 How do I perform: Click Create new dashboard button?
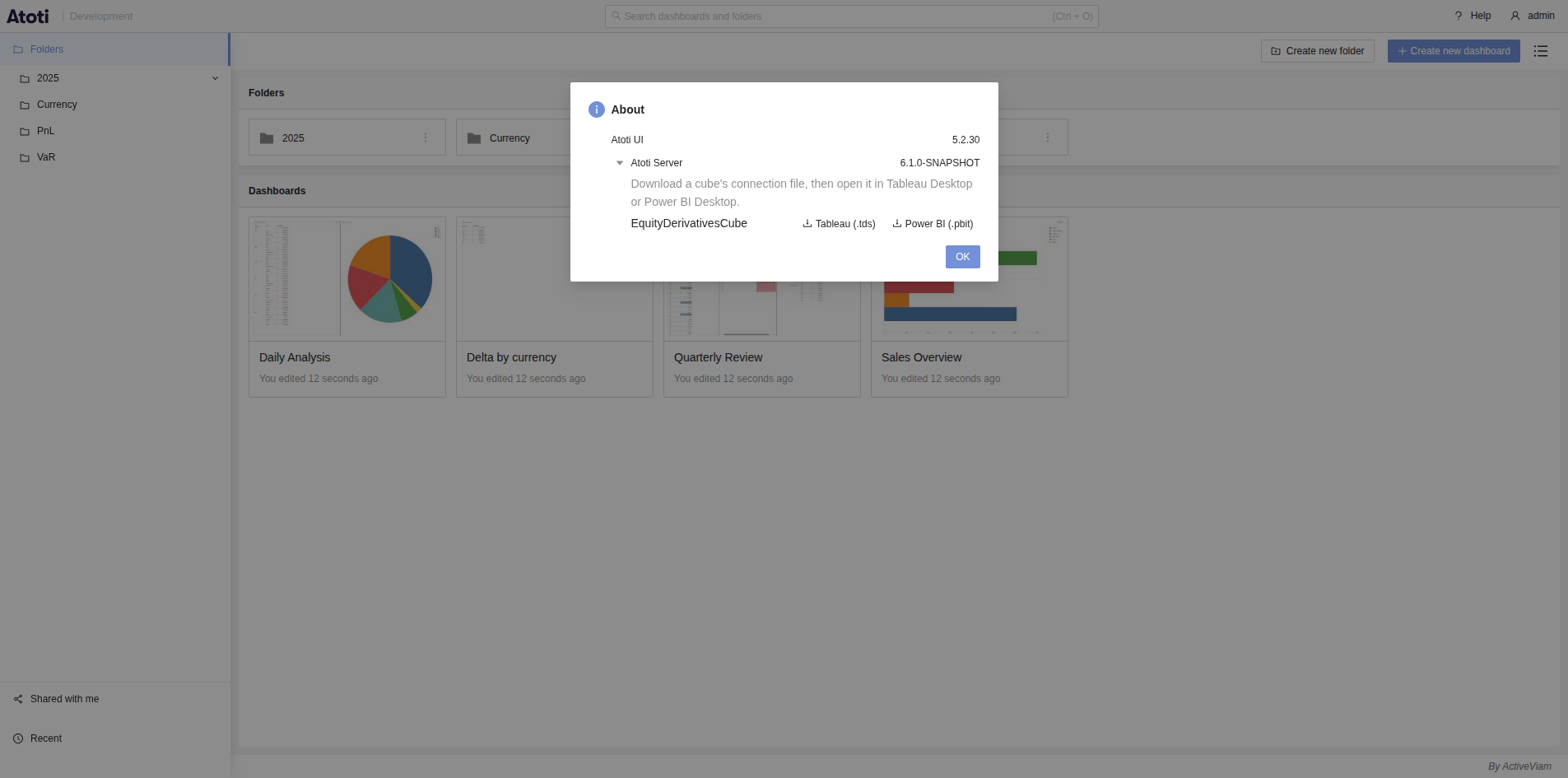click(x=1454, y=51)
